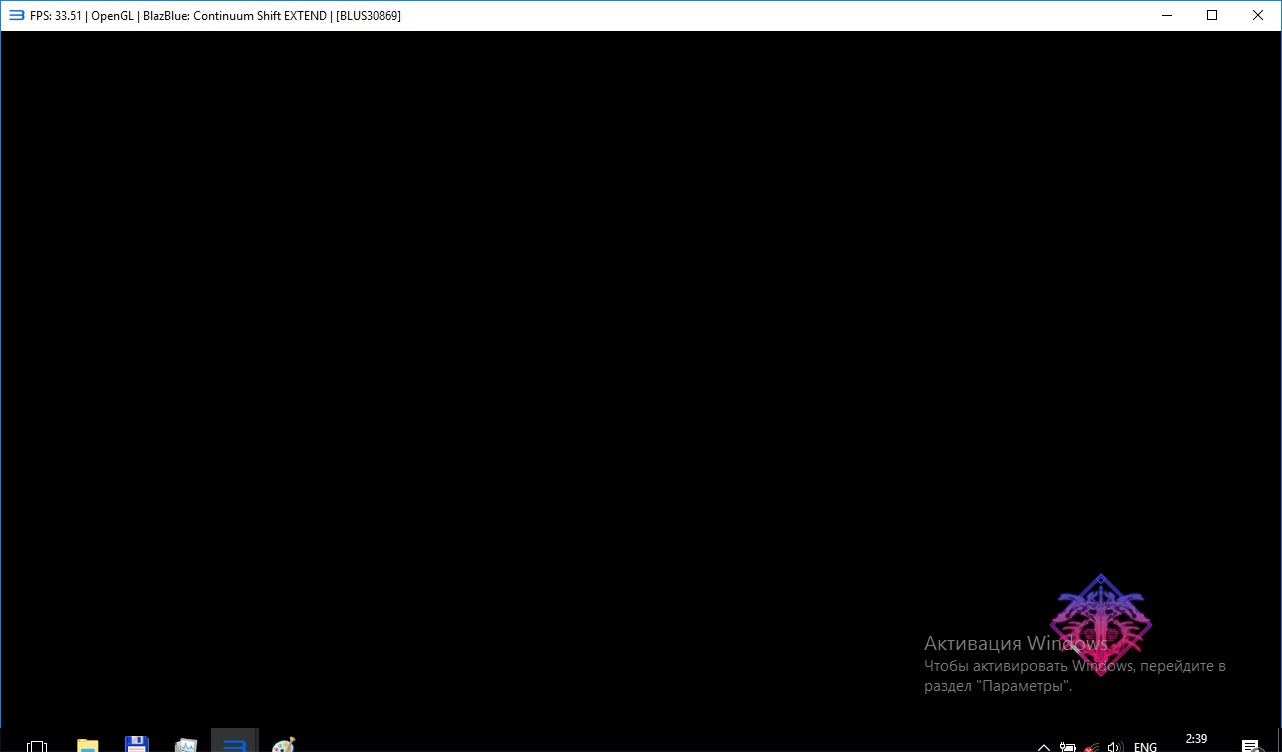Click the RPCS3 icon in the title bar
Screen dimensions: 1282x752
(16, 15)
